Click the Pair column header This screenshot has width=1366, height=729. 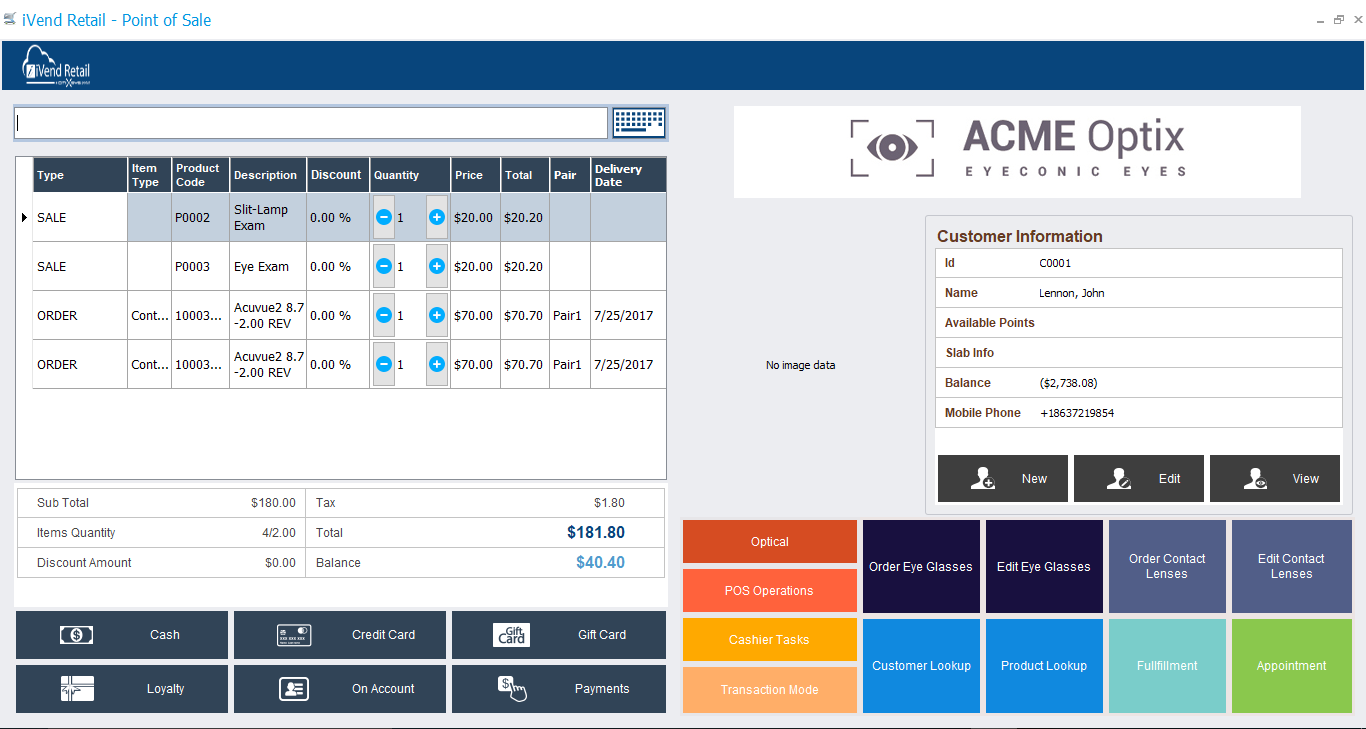pyautogui.click(x=570, y=175)
